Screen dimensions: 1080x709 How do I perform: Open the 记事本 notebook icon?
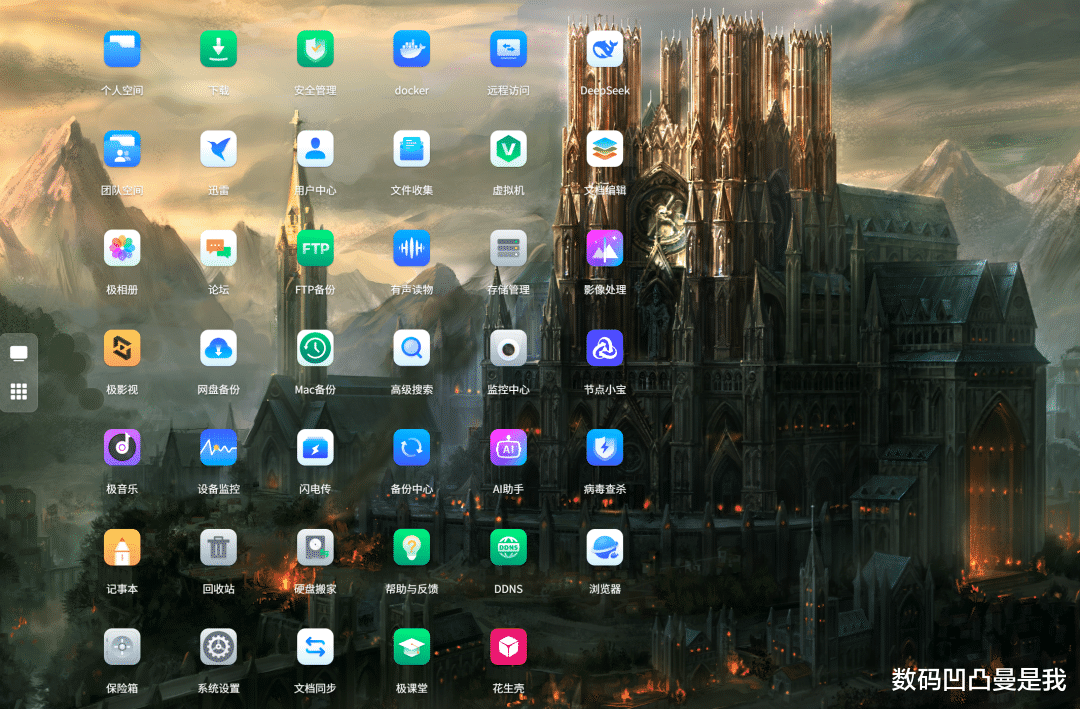click(x=122, y=547)
